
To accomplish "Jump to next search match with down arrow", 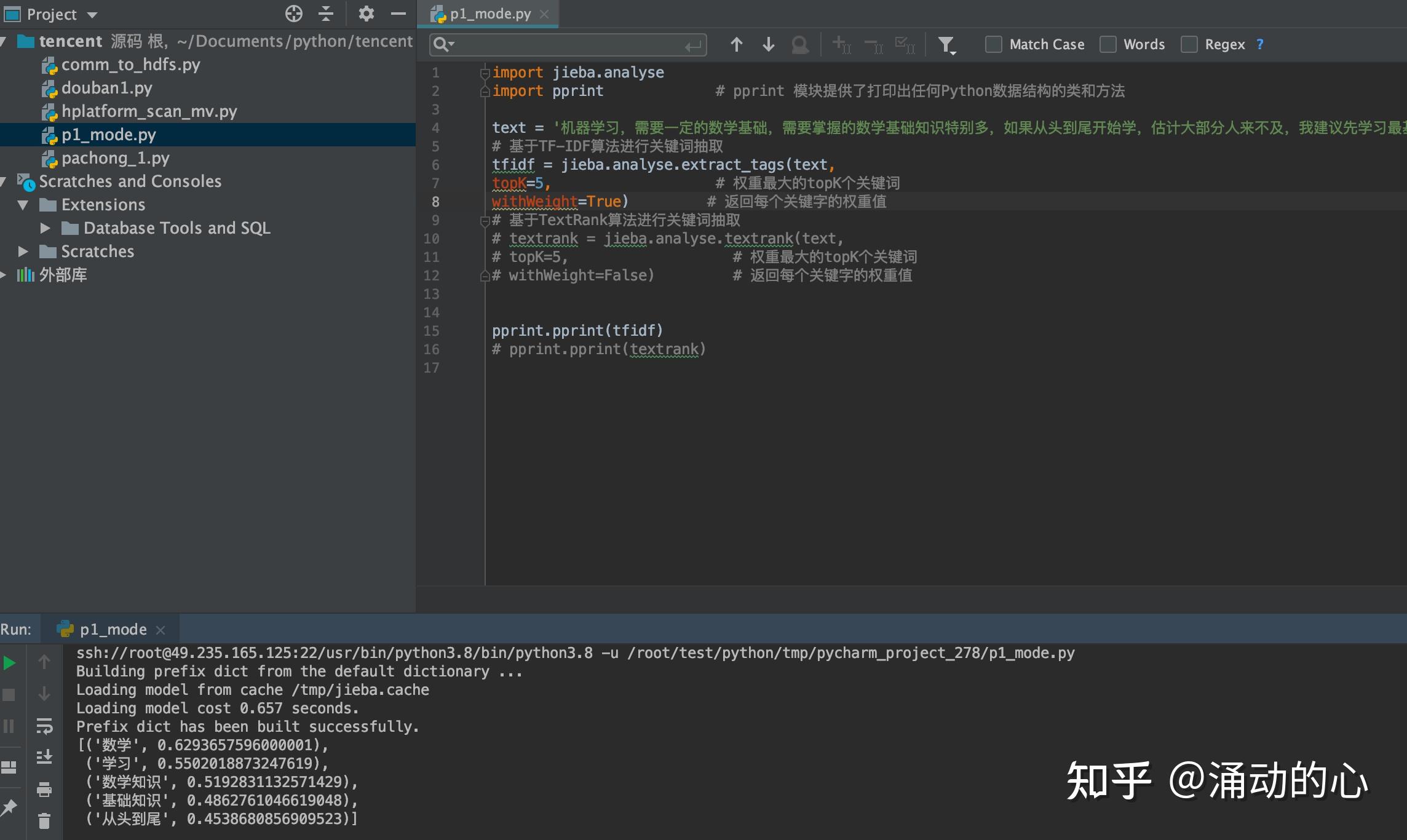I will pos(767,44).
